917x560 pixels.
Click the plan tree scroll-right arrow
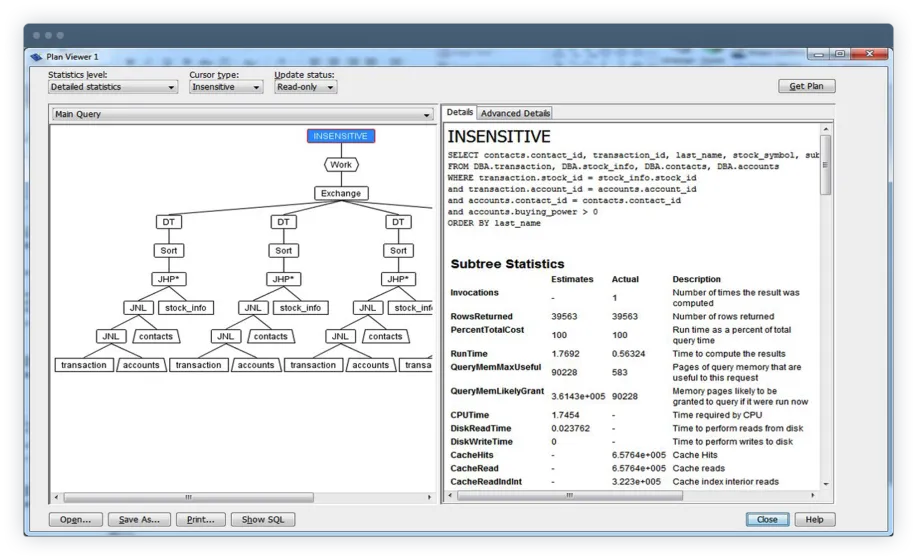428,497
